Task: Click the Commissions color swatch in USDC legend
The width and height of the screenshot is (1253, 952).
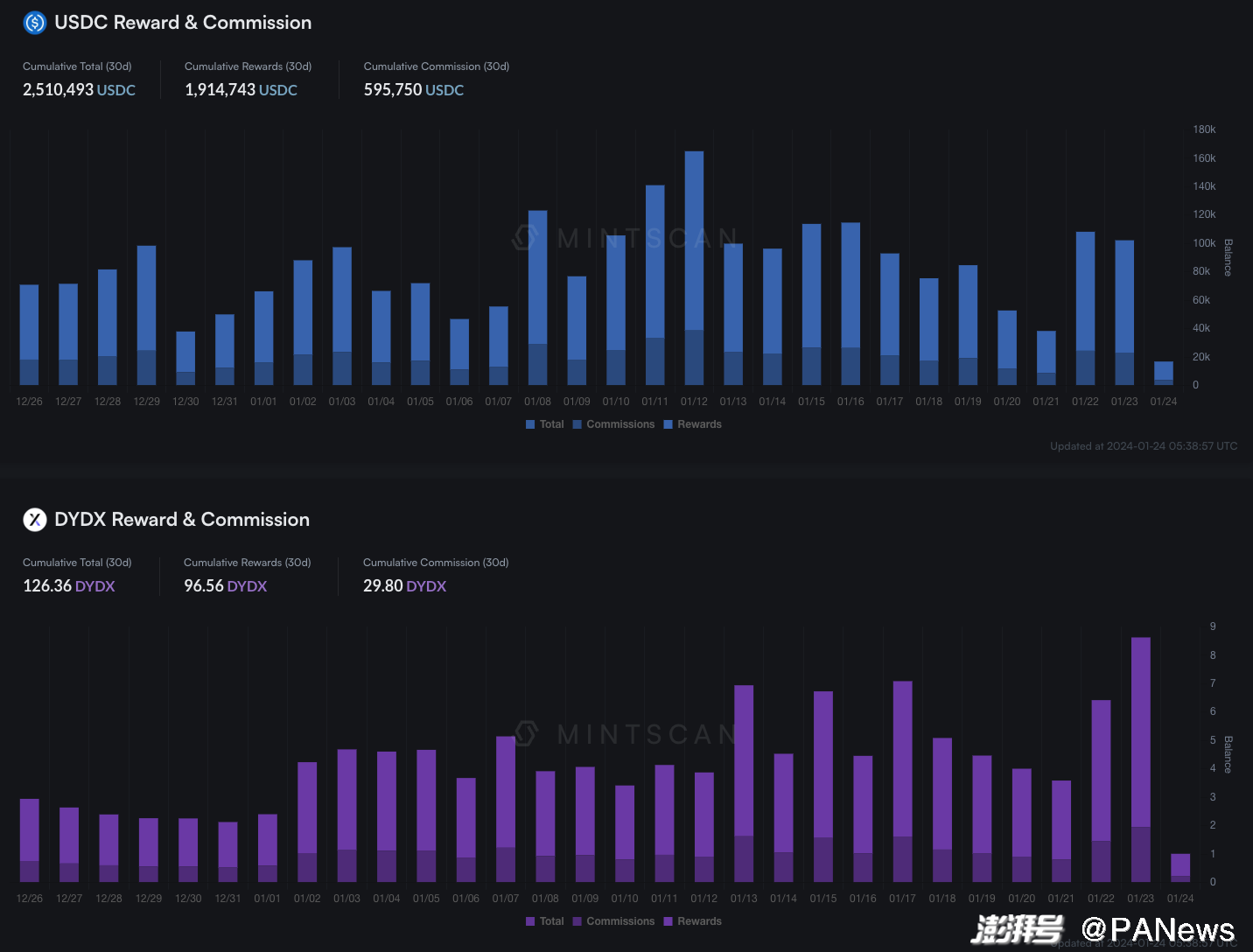Action: pyautogui.click(x=577, y=424)
